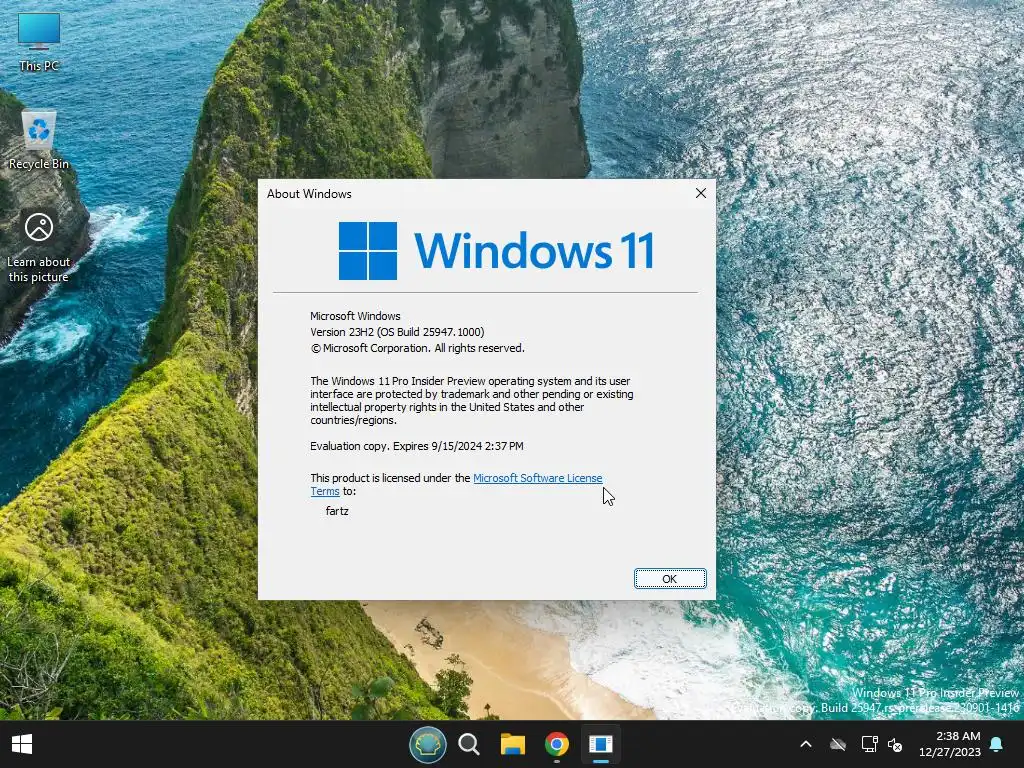The image size is (1024, 768).
Task: Open the Recycle Bin desktop icon
Action: [39, 140]
